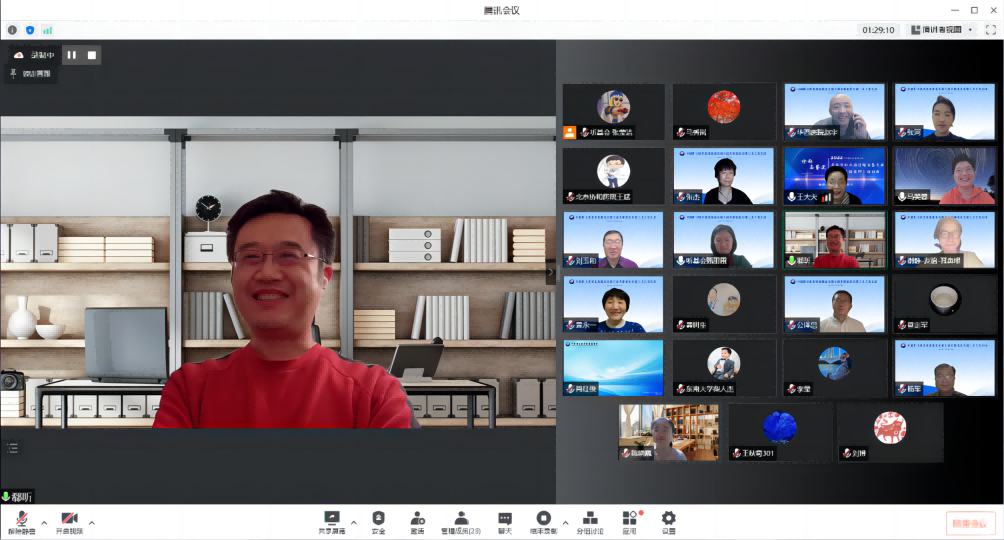The height and width of the screenshot is (540, 1004).
Task: Open the Security shield options
Action: [x=378, y=519]
